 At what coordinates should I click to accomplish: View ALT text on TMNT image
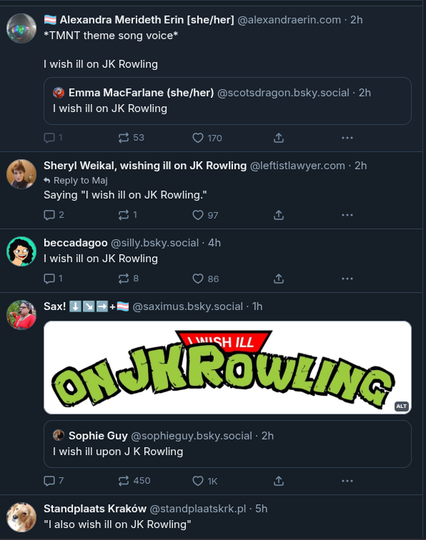click(401, 406)
